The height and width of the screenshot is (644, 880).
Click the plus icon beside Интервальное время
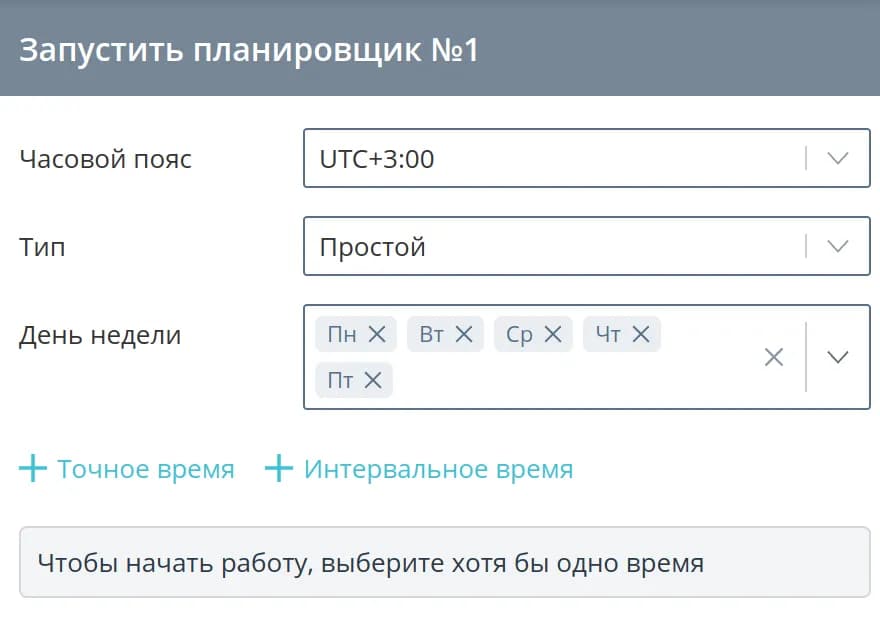(278, 469)
